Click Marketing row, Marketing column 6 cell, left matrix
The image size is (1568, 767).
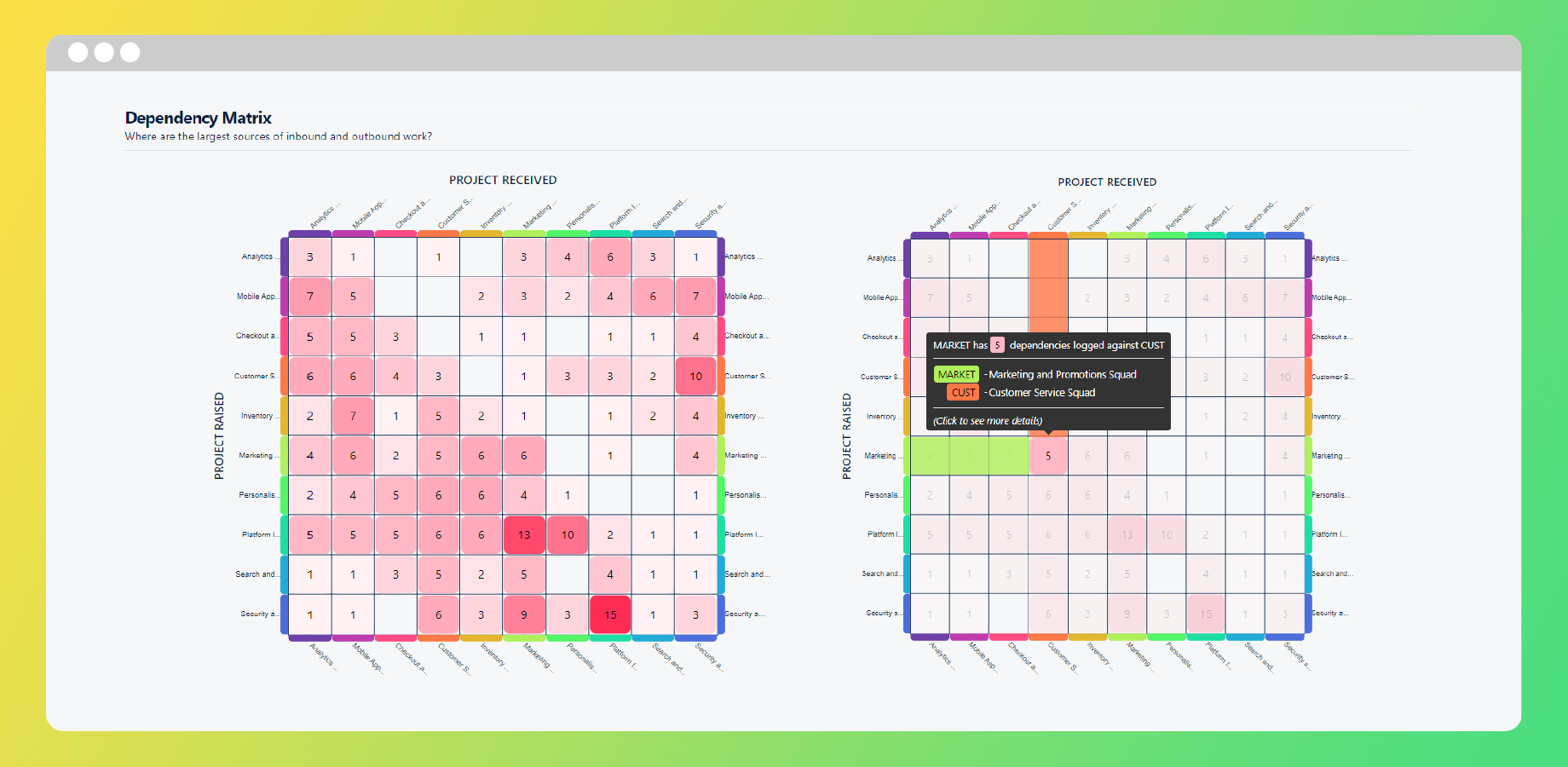coord(524,456)
